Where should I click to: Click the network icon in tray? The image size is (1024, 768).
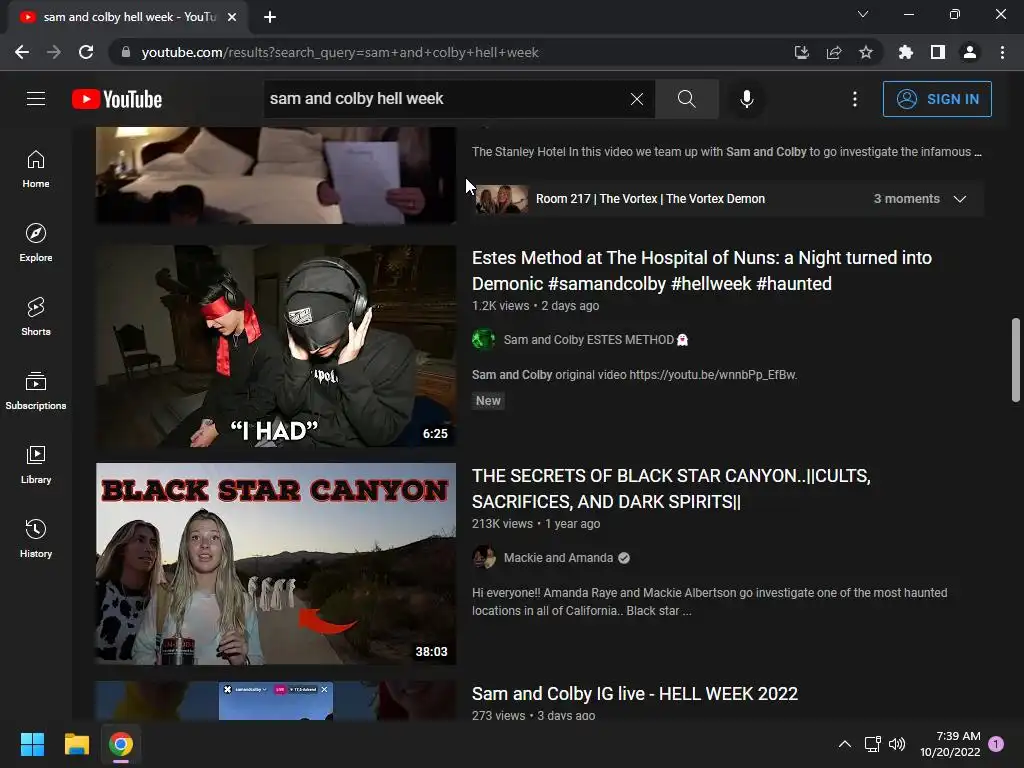tap(872, 744)
